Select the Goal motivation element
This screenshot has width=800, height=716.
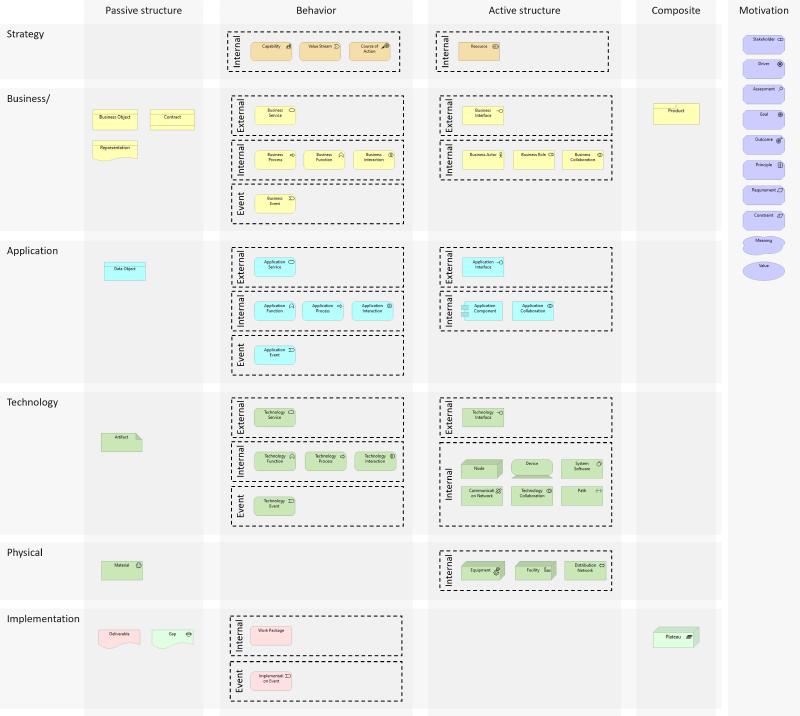[764, 119]
